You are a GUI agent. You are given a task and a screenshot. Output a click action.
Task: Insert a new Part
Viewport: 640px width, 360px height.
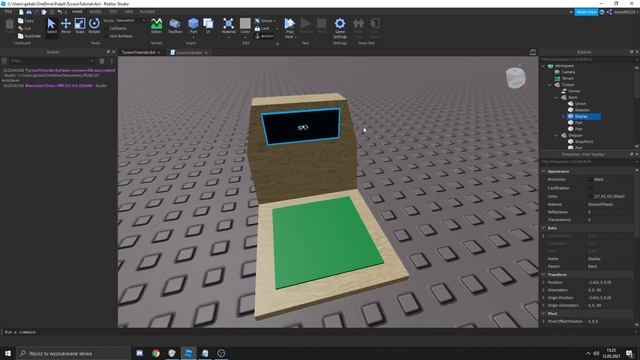pos(193,26)
